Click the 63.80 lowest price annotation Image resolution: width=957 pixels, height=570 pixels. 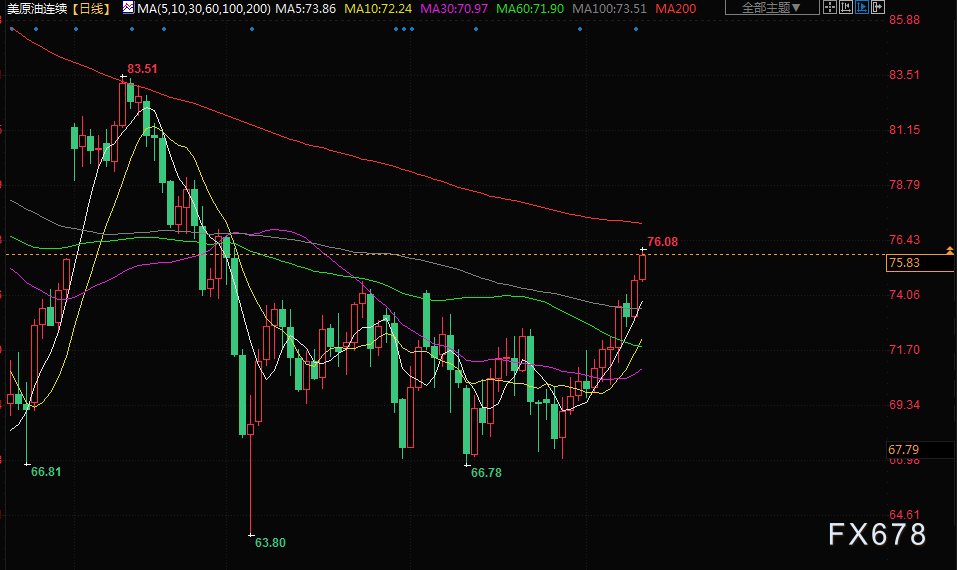point(270,543)
